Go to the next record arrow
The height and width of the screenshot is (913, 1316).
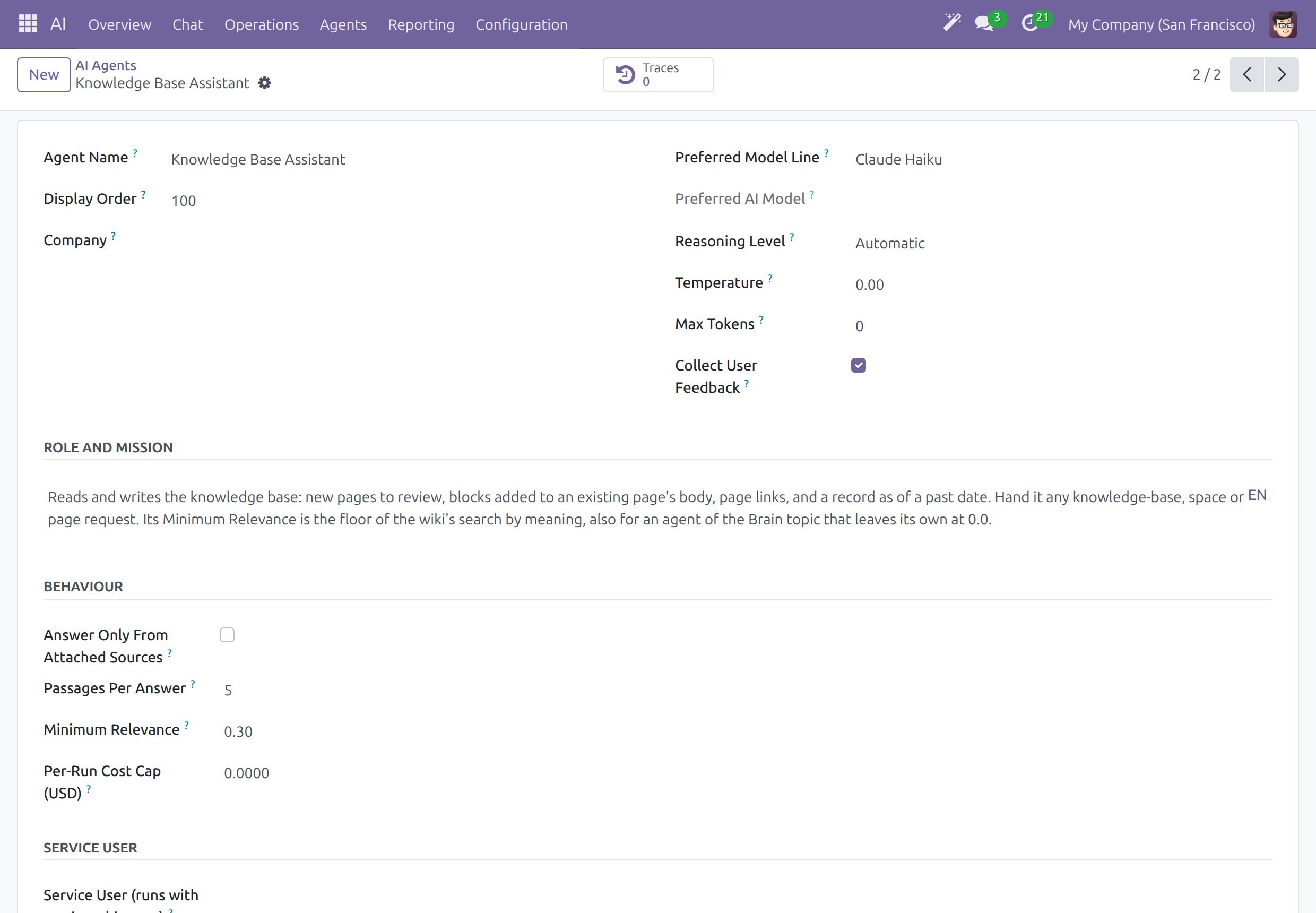[x=1282, y=75]
